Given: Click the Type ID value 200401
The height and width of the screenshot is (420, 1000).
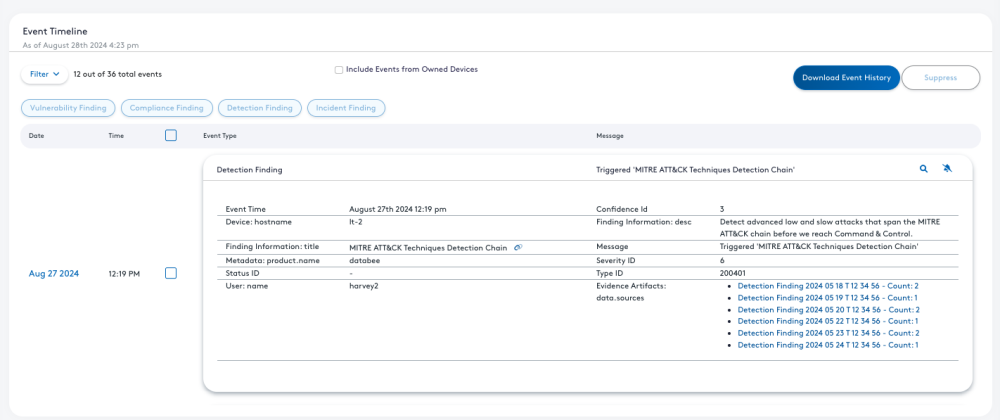Looking at the screenshot, I should pyautogui.click(x=732, y=273).
